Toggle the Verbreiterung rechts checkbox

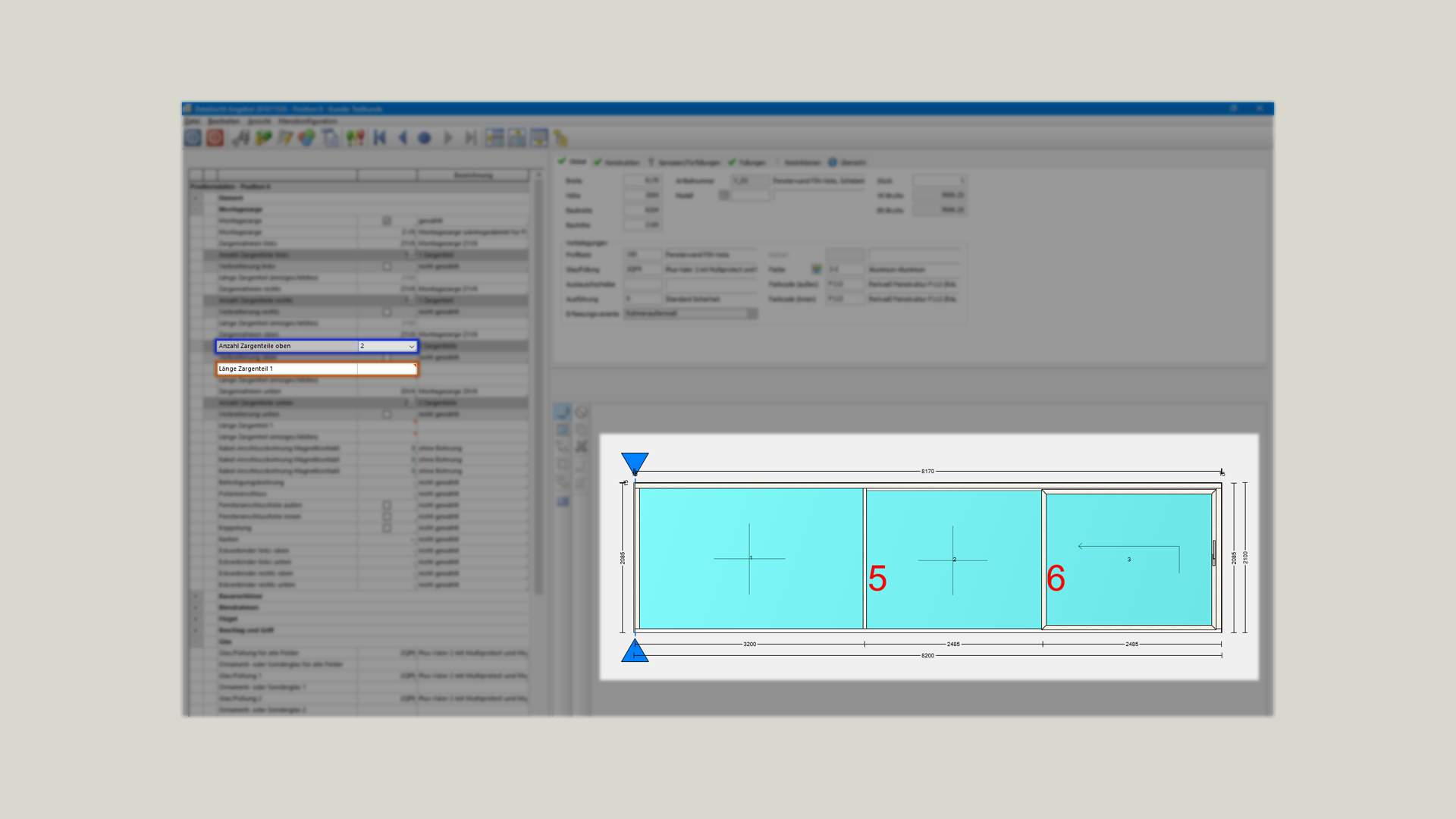click(387, 312)
